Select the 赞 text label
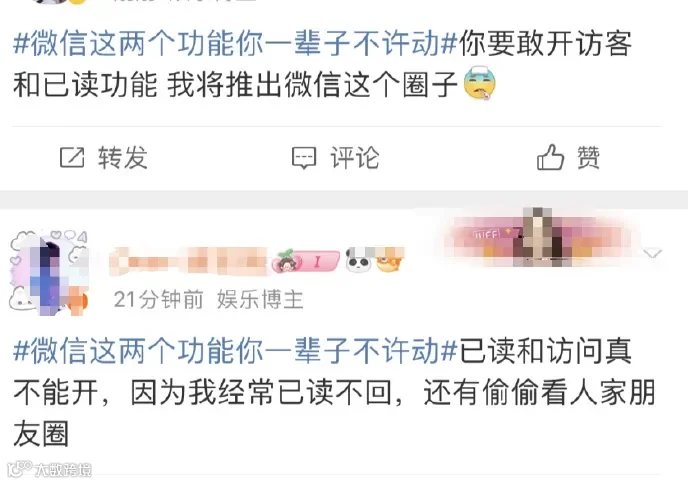The image size is (690, 484). coord(588,158)
